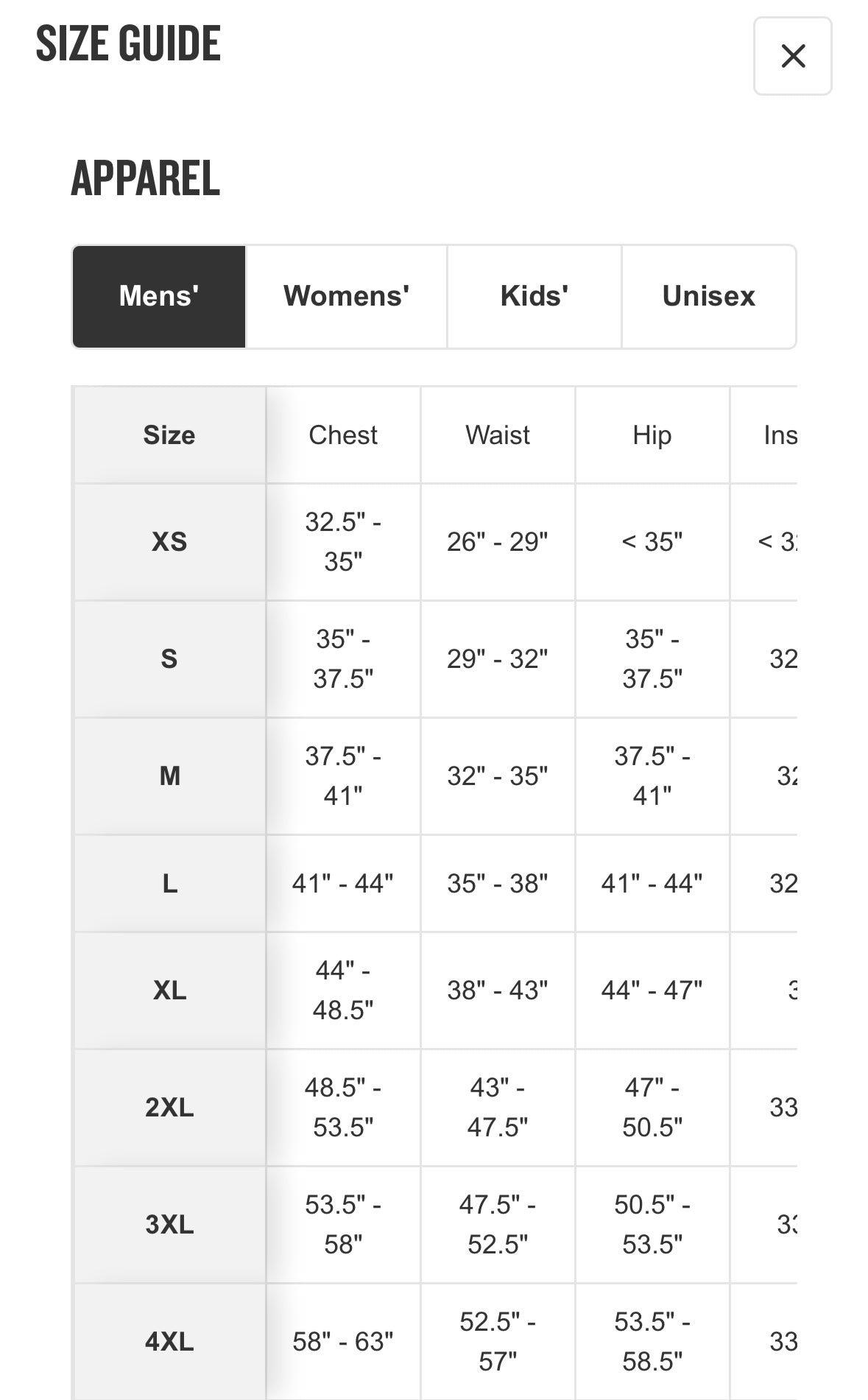Viewport: 868px width, 1400px height.
Task: Switch to the Womens' tab
Action: pyautogui.click(x=346, y=296)
